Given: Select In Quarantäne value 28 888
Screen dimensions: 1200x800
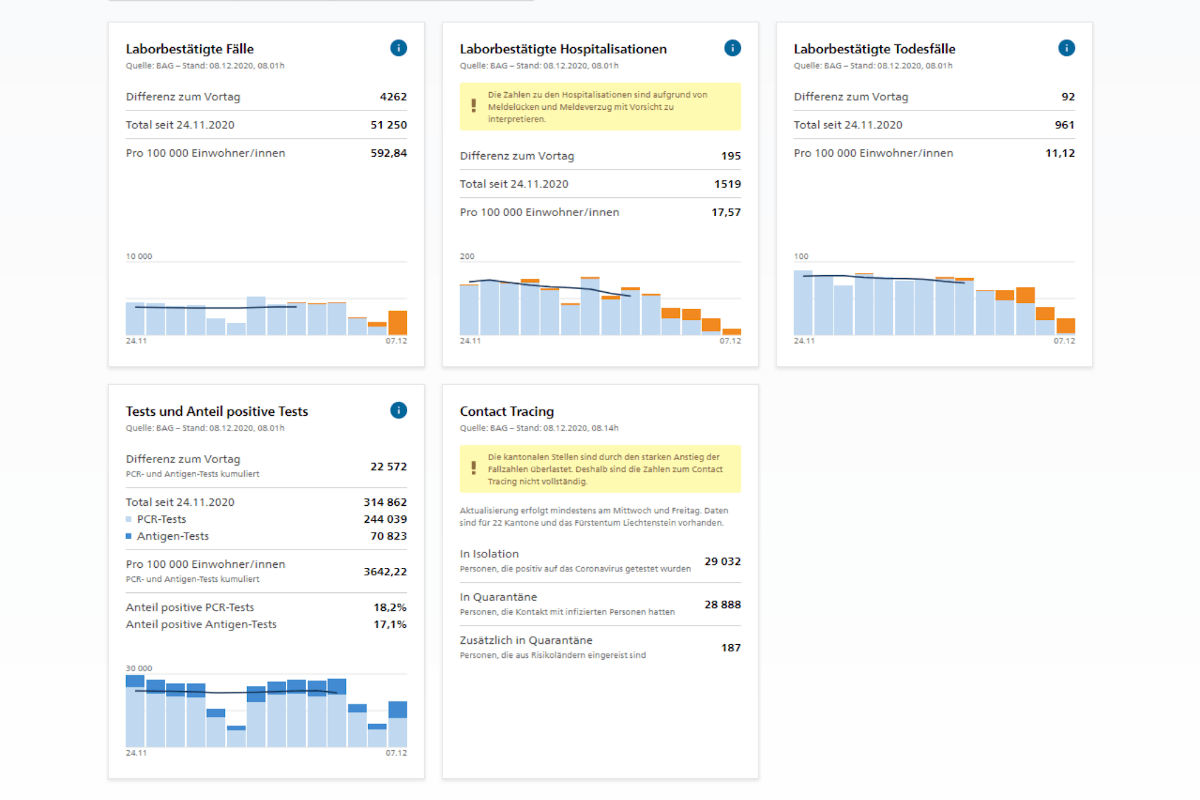Looking at the screenshot, I should pyautogui.click(x=723, y=604).
